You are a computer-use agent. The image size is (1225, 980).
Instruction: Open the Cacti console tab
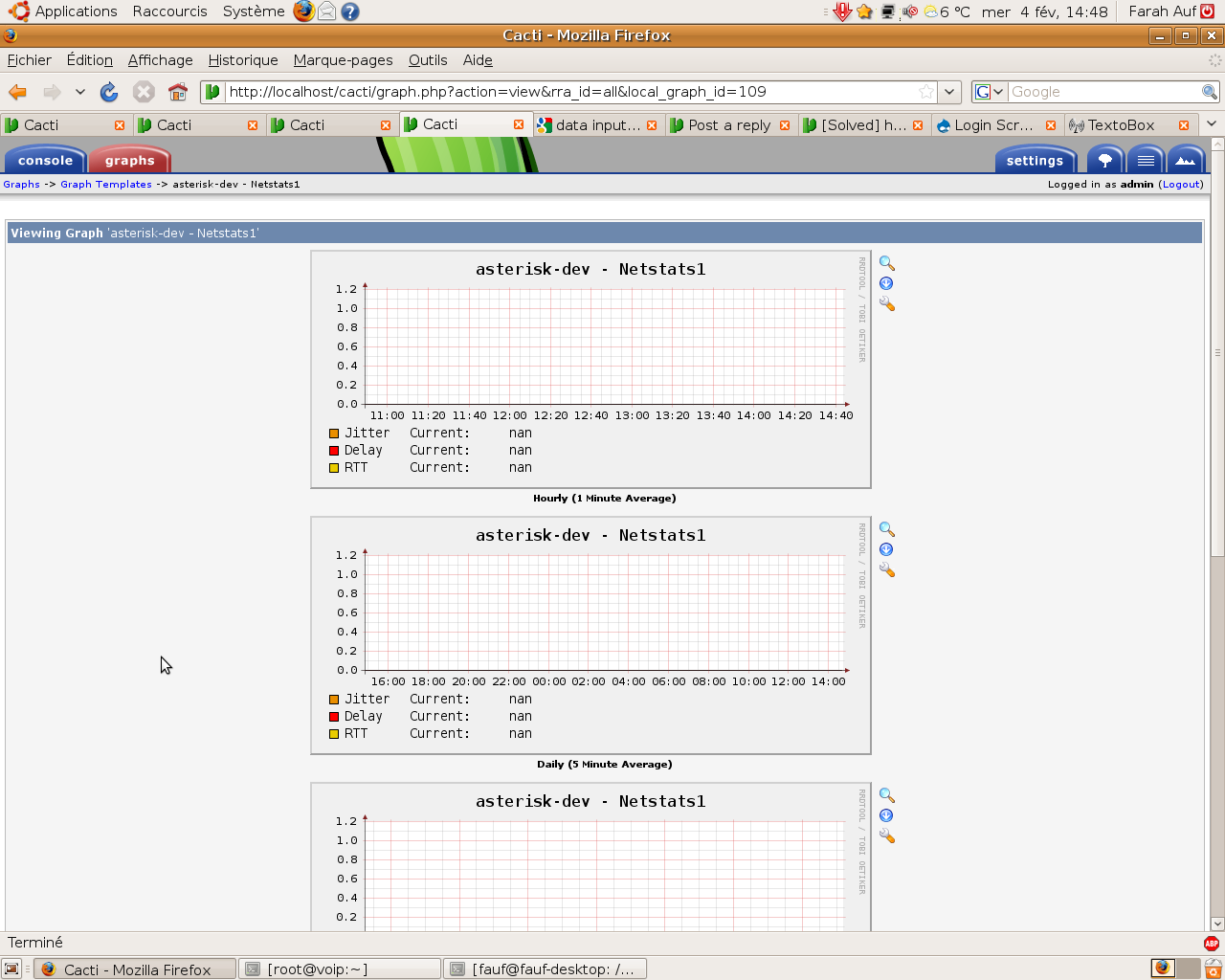(45, 160)
